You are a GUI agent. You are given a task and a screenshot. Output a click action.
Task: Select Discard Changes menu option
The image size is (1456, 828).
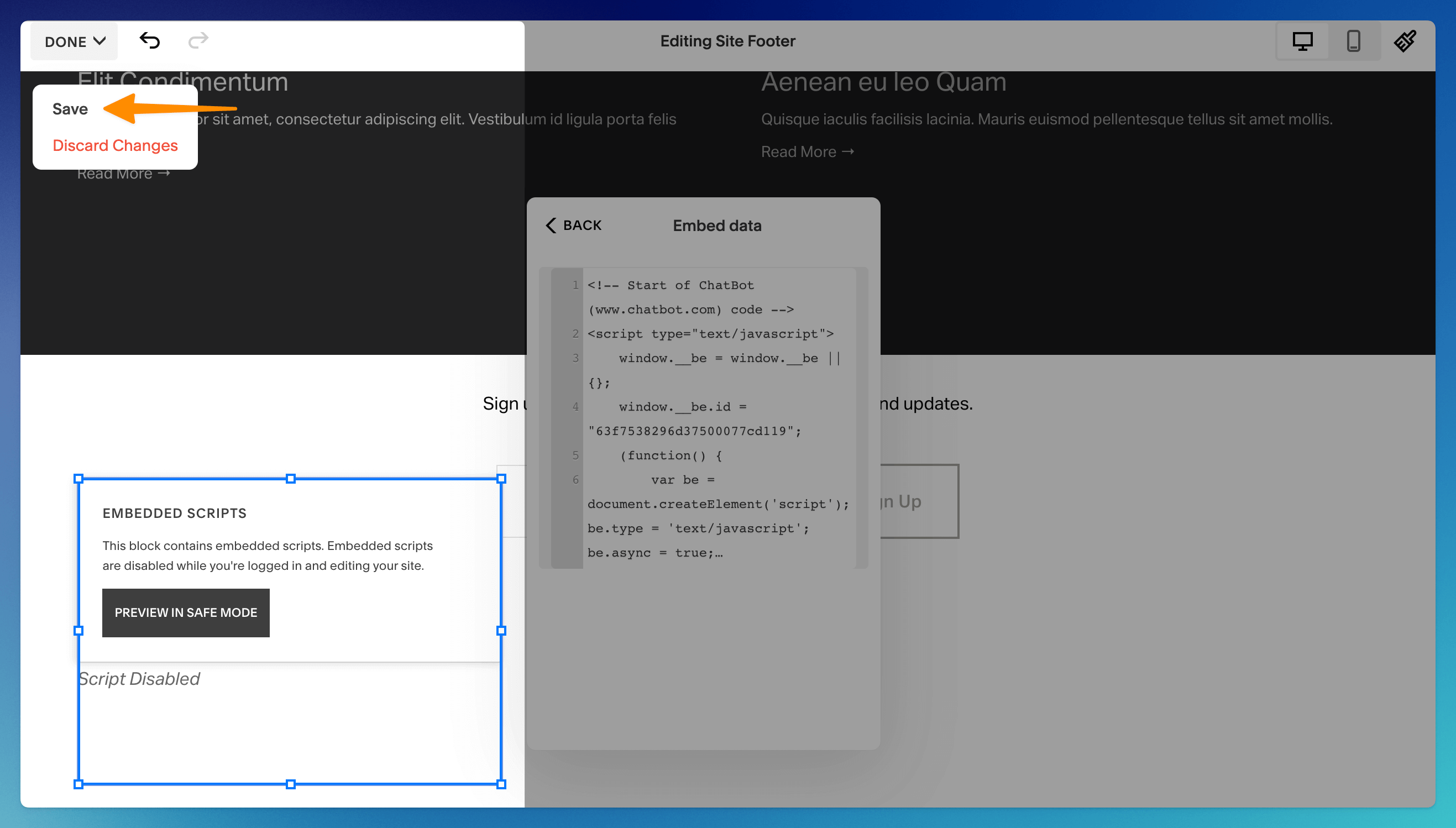pyautogui.click(x=115, y=145)
